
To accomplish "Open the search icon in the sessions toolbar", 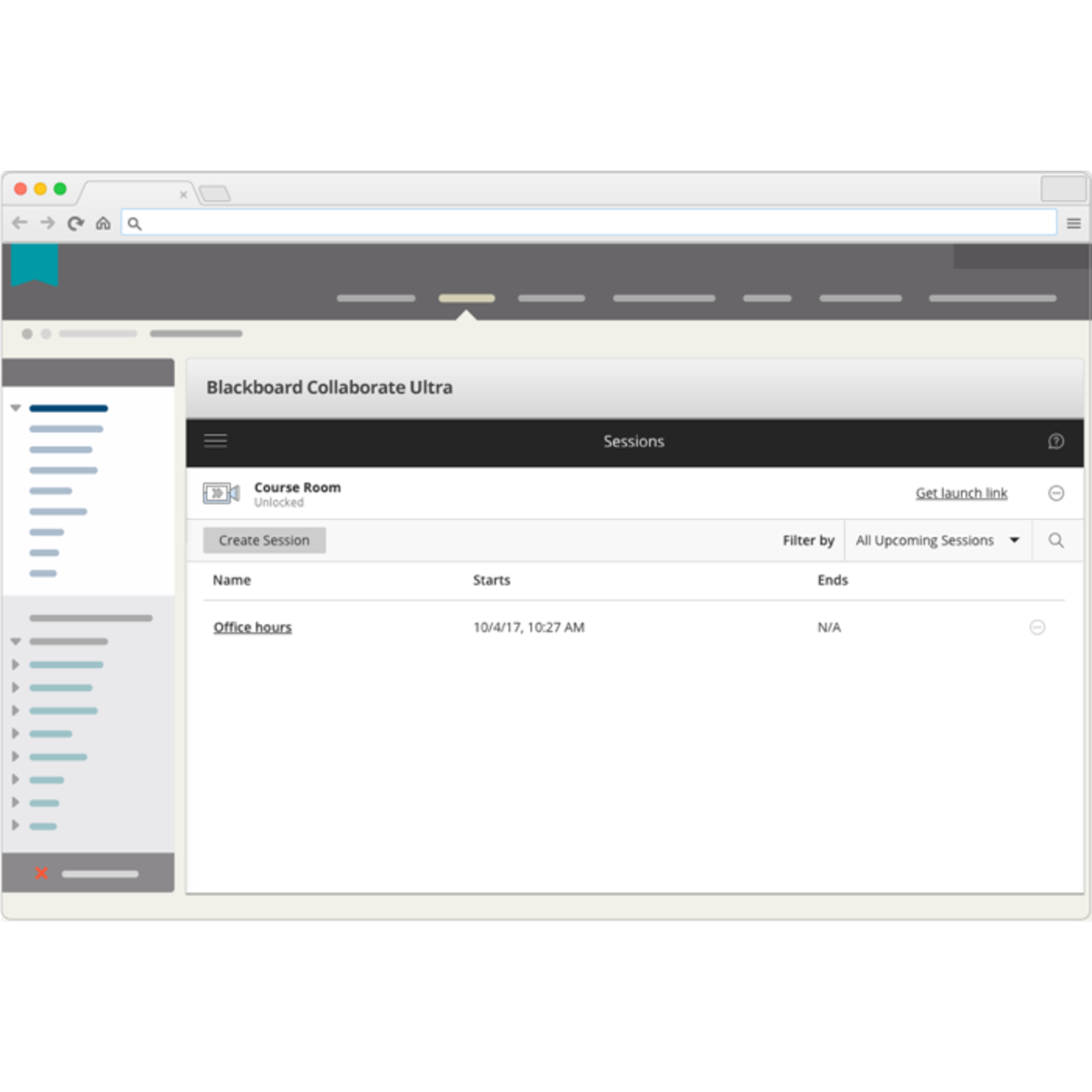I will tap(1056, 540).
